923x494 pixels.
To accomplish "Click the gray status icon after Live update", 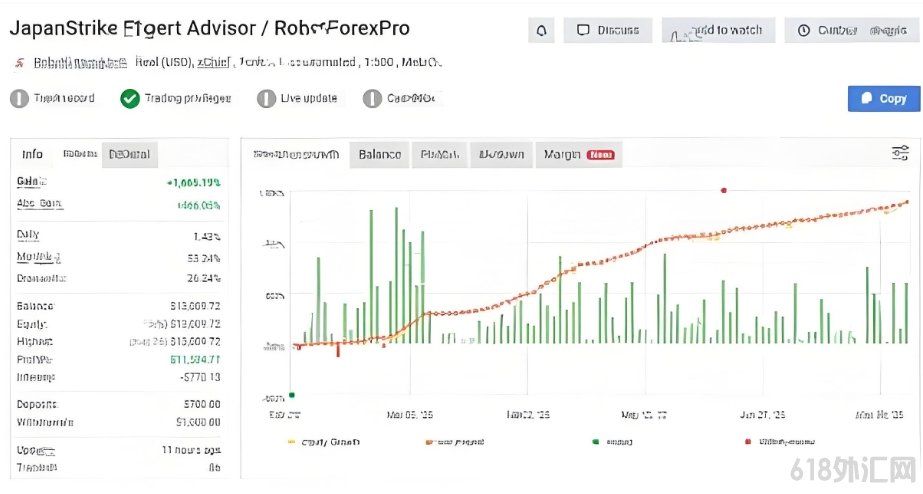I will (372, 98).
